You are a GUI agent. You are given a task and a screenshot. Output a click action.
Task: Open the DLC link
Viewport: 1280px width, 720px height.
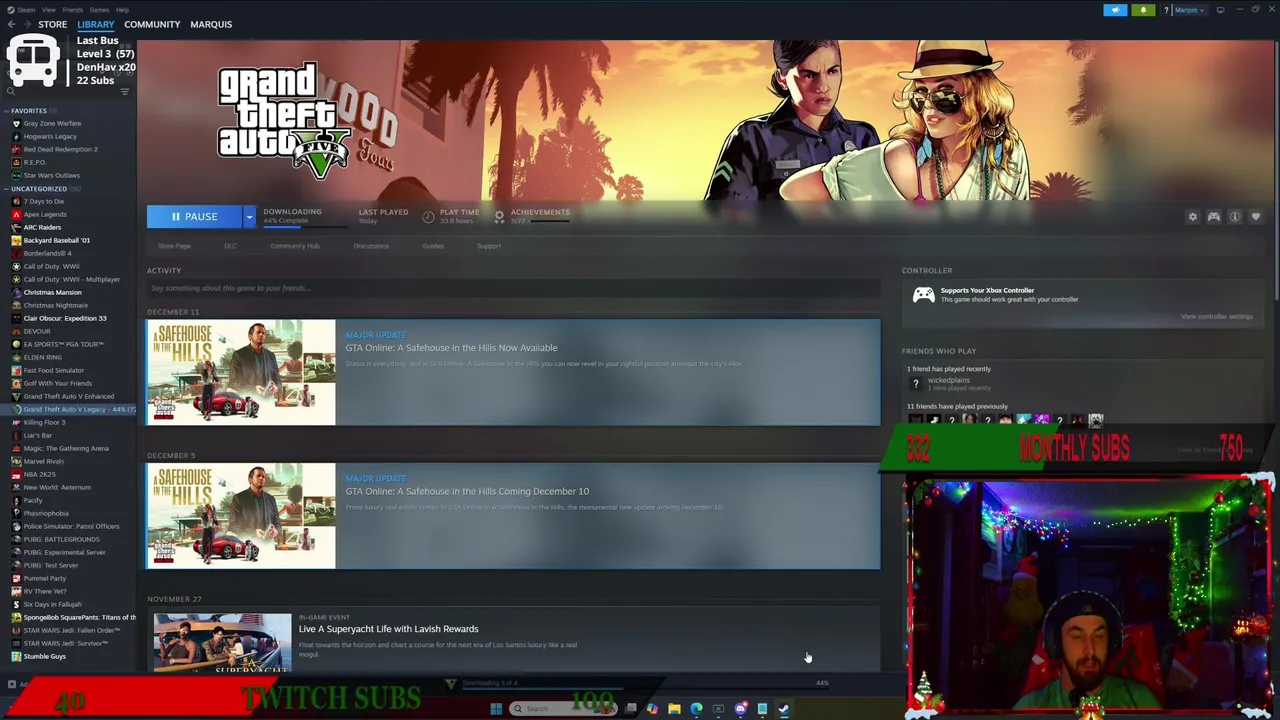pyautogui.click(x=230, y=246)
